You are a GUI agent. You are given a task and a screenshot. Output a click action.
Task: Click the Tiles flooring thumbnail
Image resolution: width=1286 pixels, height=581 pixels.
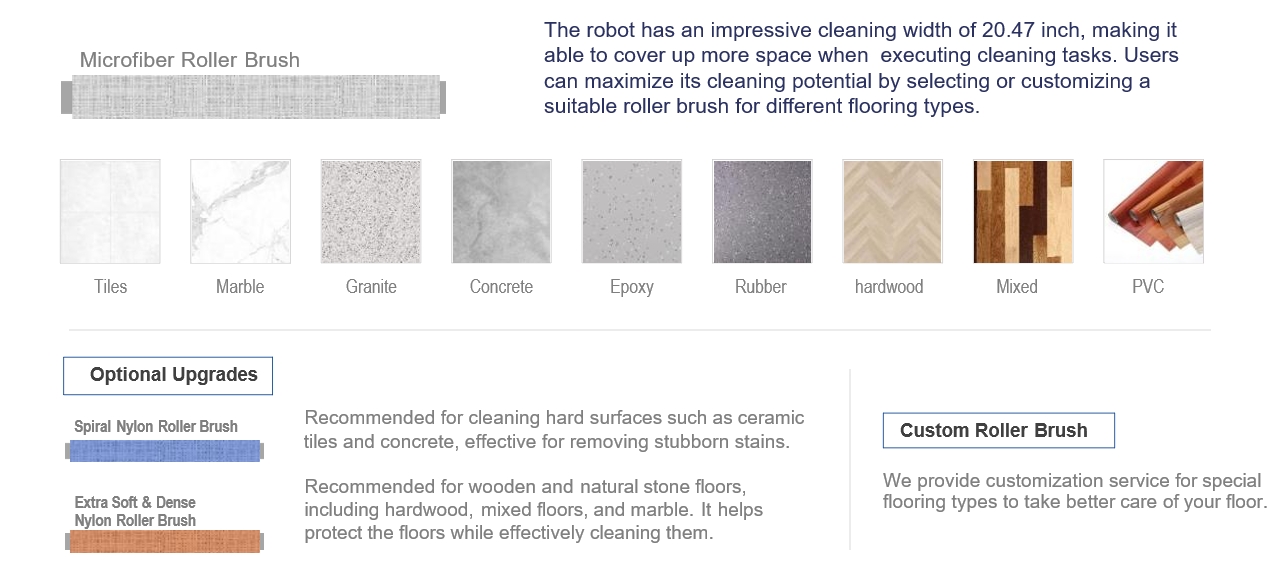point(110,212)
